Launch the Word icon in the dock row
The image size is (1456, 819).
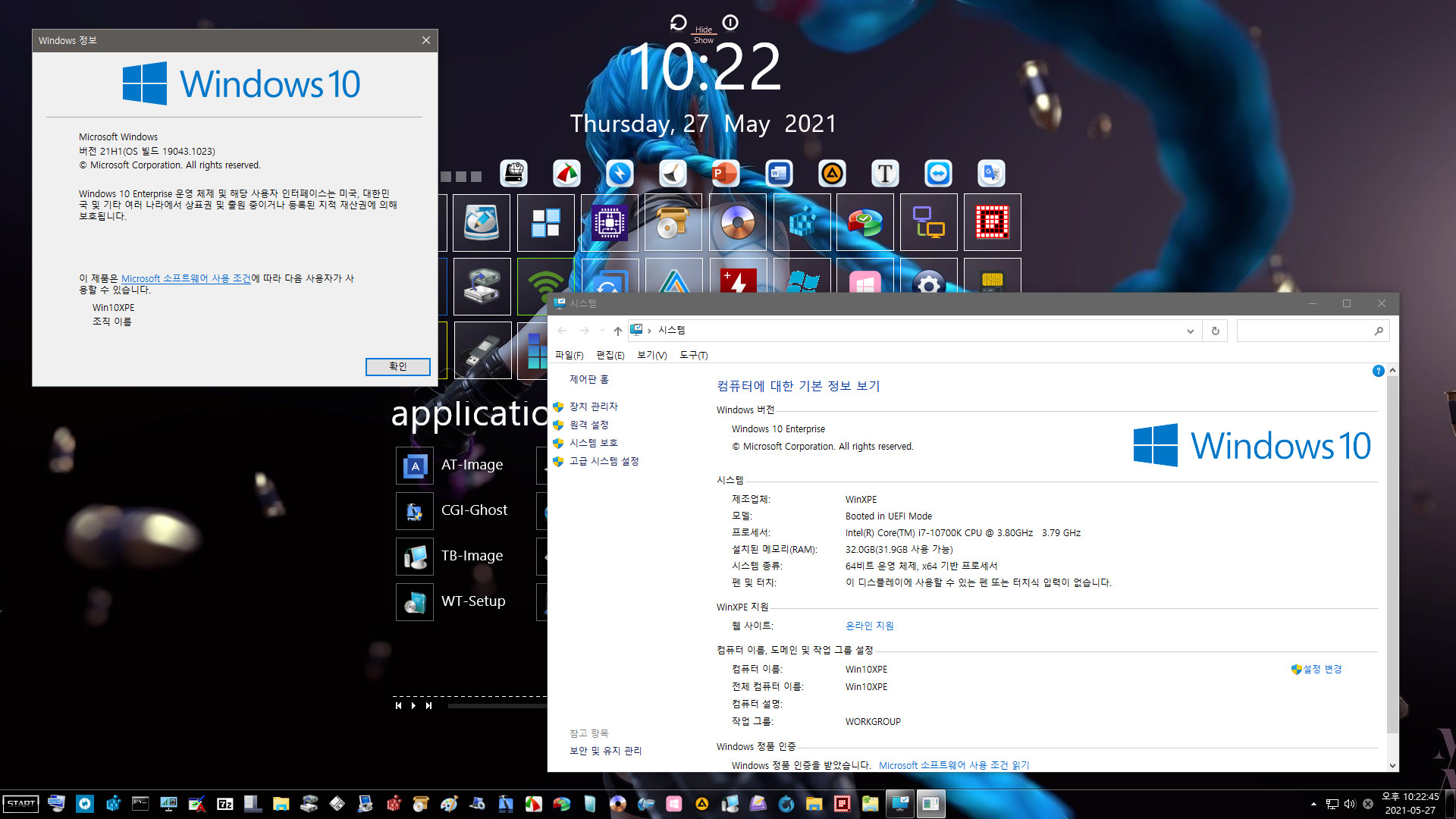pyautogui.click(x=779, y=174)
